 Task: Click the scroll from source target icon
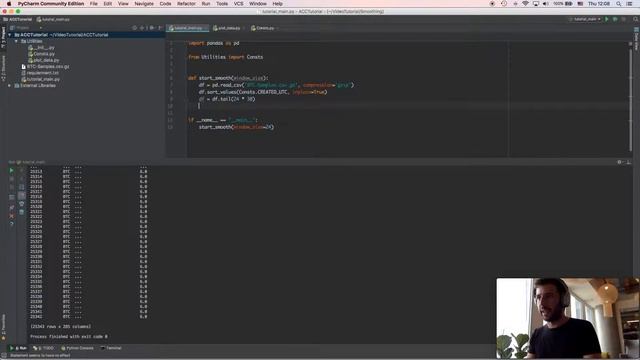(135, 28)
